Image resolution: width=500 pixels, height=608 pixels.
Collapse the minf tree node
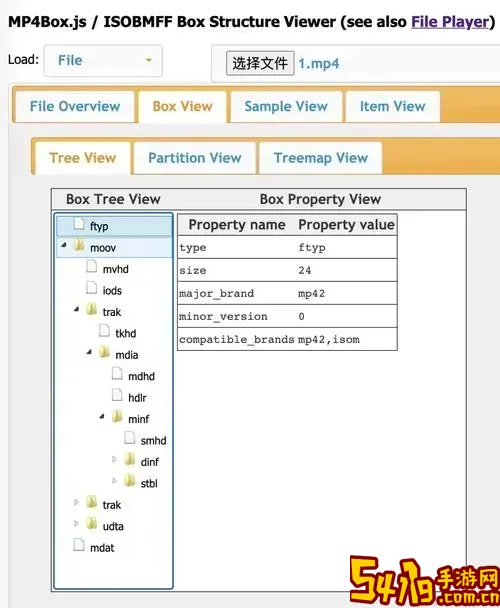click(102, 416)
